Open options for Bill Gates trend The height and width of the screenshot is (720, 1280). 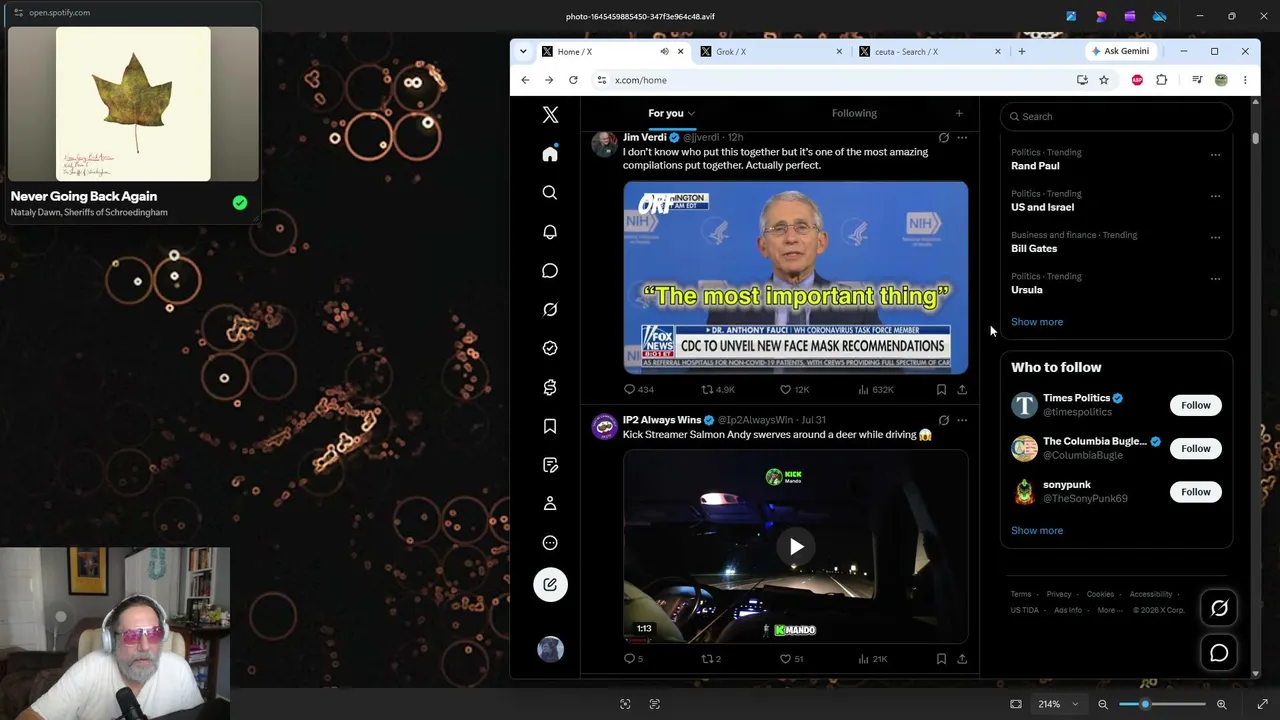point(1215,238)
